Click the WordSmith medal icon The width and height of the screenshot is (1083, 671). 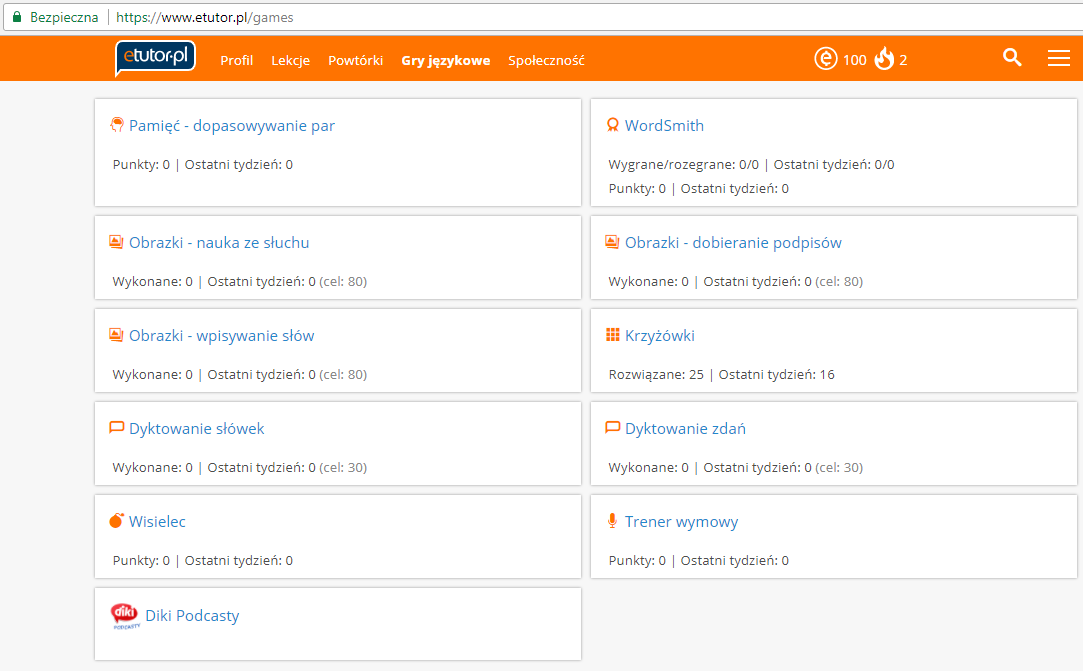[613, 126]
